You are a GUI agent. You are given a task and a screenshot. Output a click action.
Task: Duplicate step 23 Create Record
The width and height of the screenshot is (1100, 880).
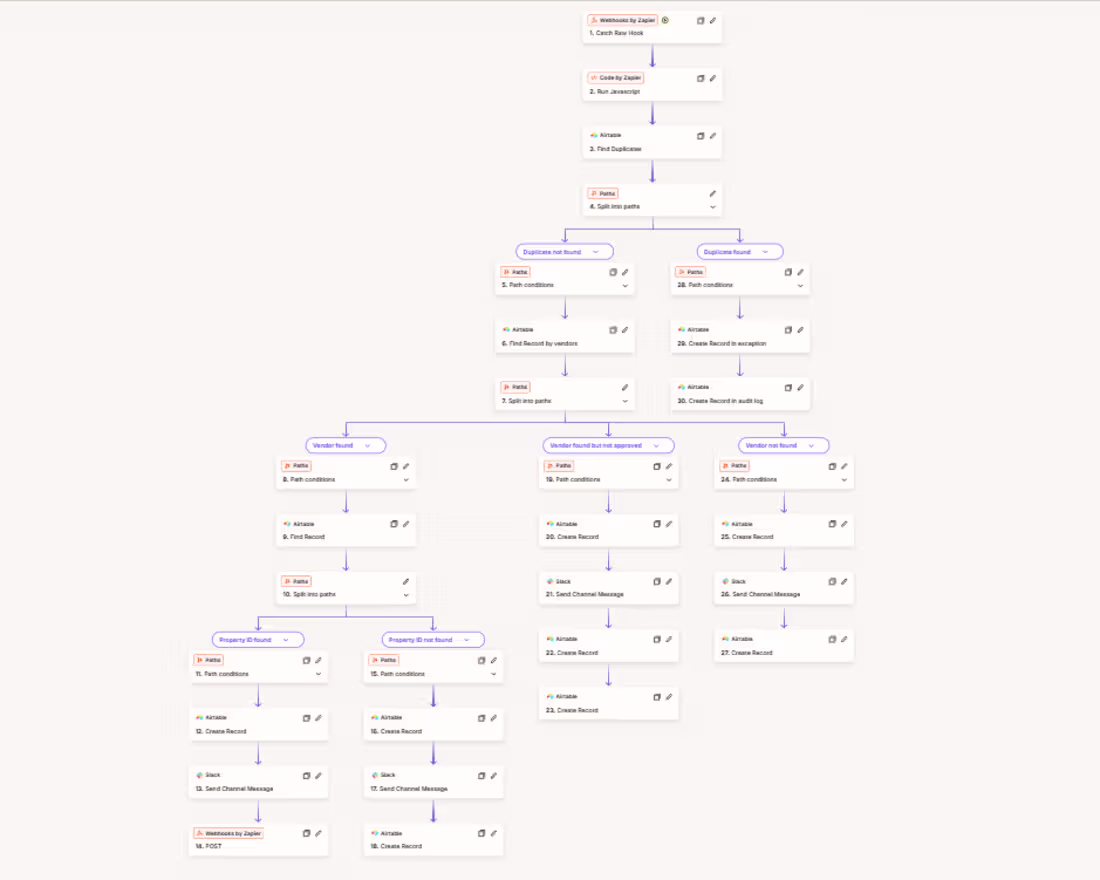(657, 697)
